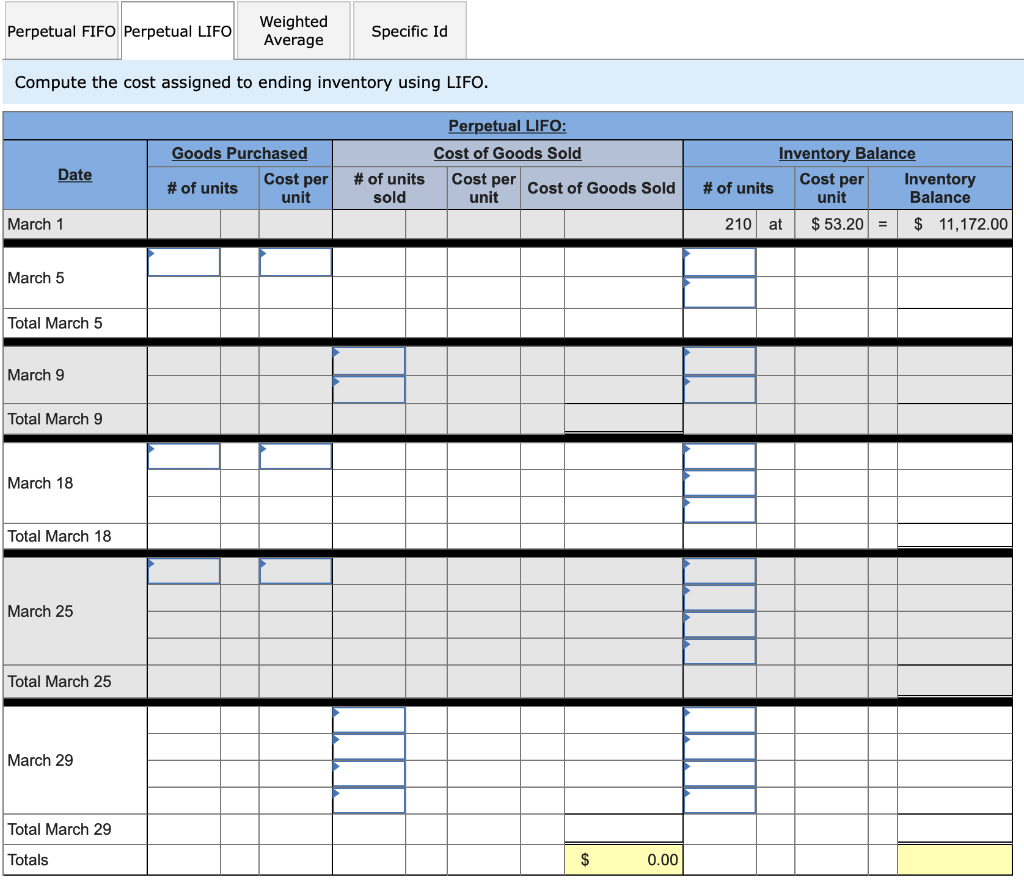Screen dimensions: 1024x883
Task: Switch to the Perpetual FIFO tab
Action: tap(61, 30)
